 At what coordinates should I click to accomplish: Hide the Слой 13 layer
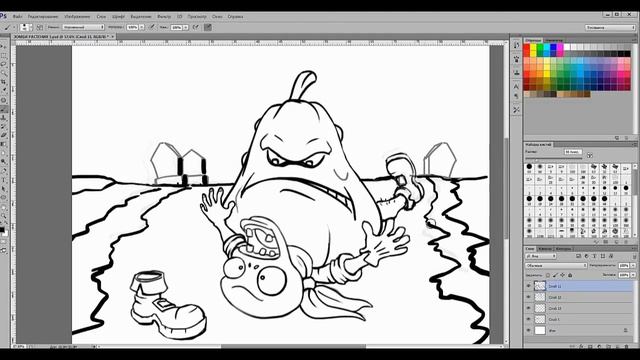click(528, 308)
